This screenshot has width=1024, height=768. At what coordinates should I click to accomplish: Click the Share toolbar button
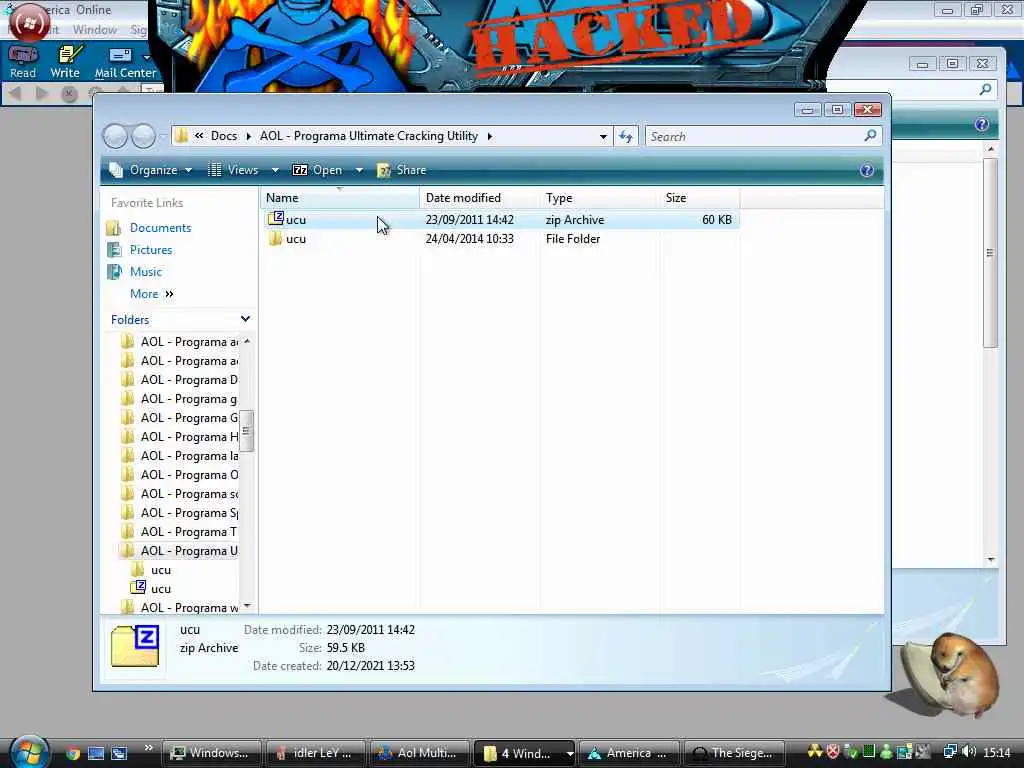pos(402,170)
